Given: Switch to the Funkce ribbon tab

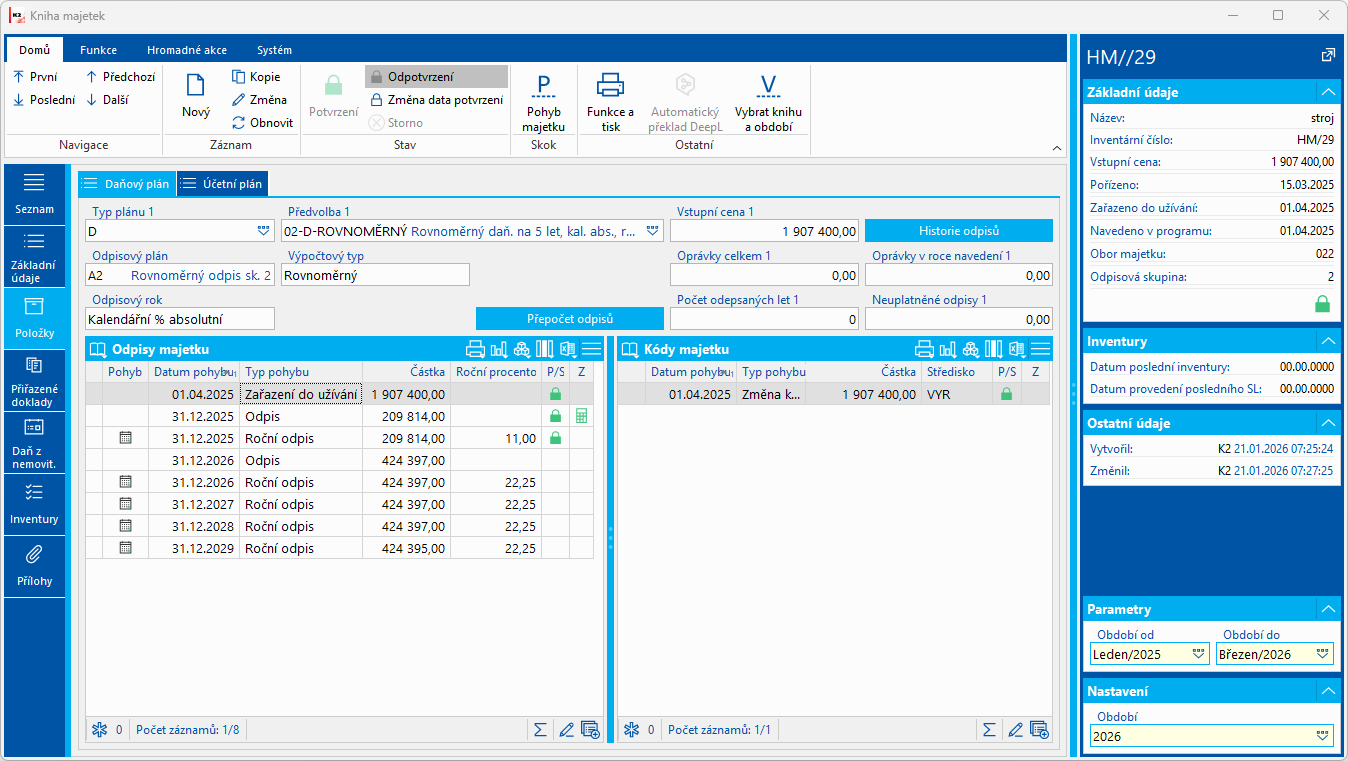Looking at the screenshot, I should click(x=98, y=50).
